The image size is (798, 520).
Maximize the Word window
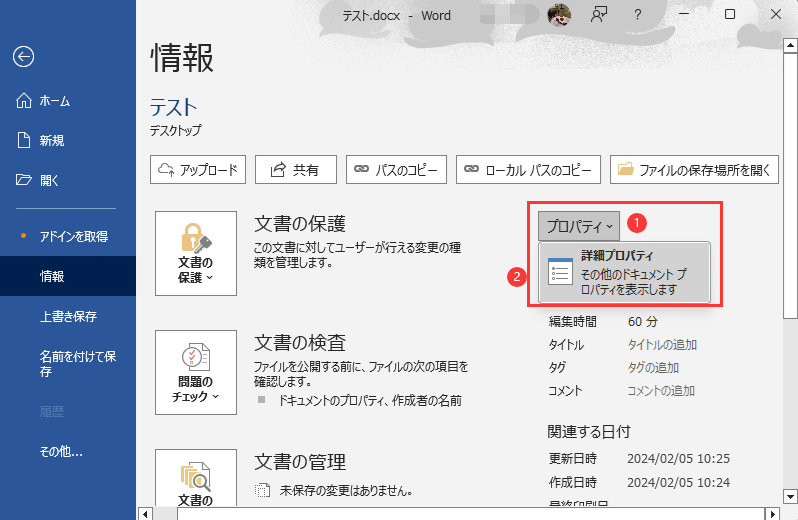click(x=730, y=14)
